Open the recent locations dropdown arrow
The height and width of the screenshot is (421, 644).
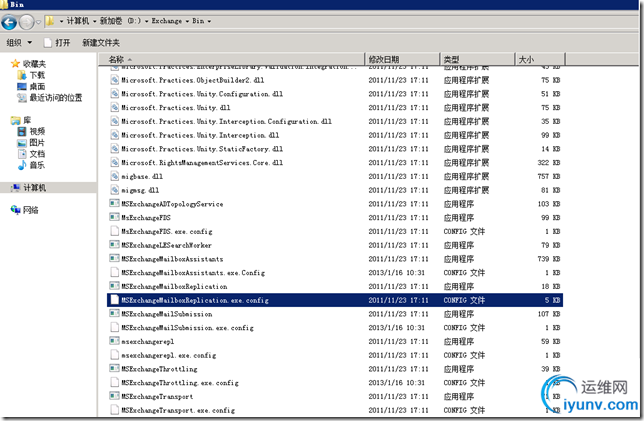(x=38, y=22)
